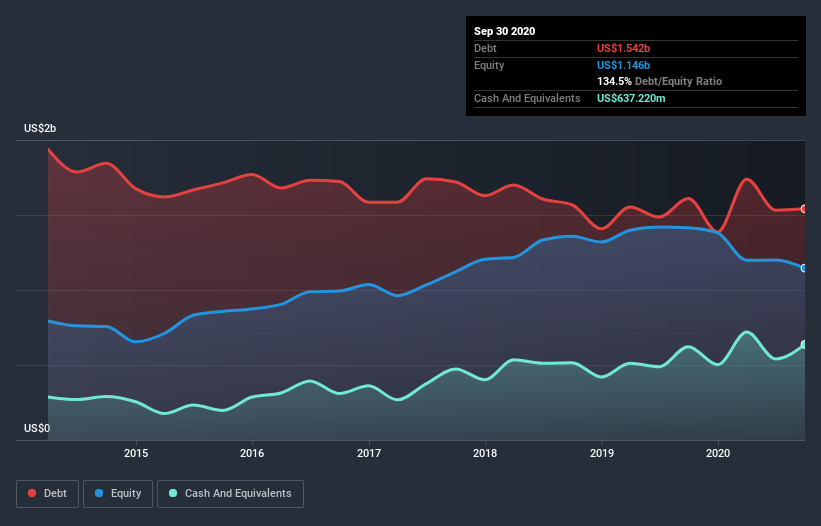
Task: Select the 2020 axis label
Action: point(718,453)
